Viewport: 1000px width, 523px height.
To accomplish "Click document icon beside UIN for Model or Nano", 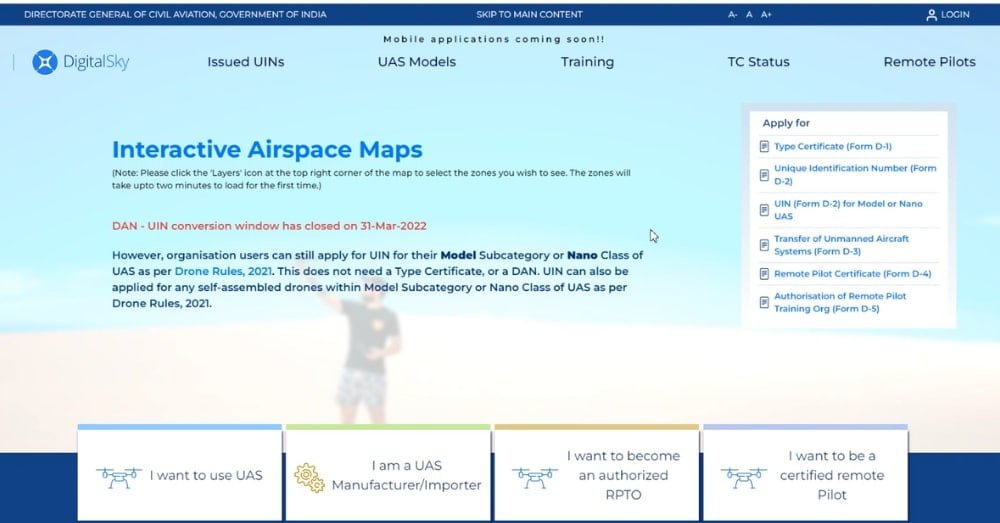I will point(764,210).
